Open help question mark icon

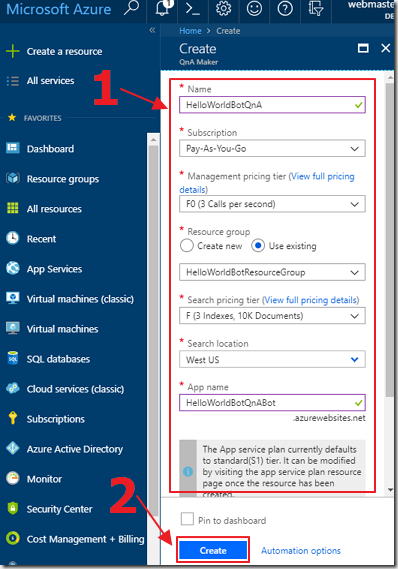(x=285, y=8)
